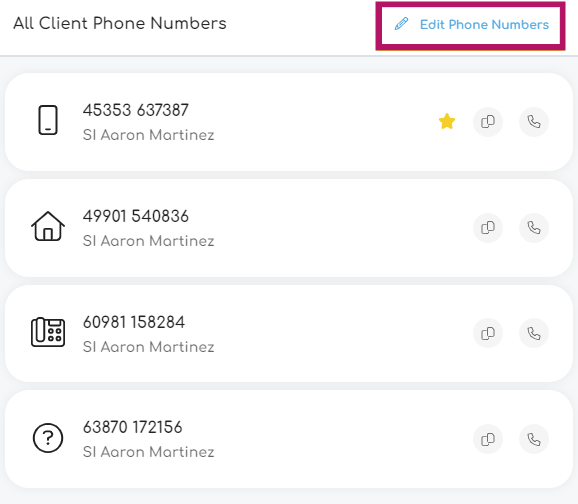
Task: Click SI Aaron Martinez under 45353 637387
Action: (149, 135)
